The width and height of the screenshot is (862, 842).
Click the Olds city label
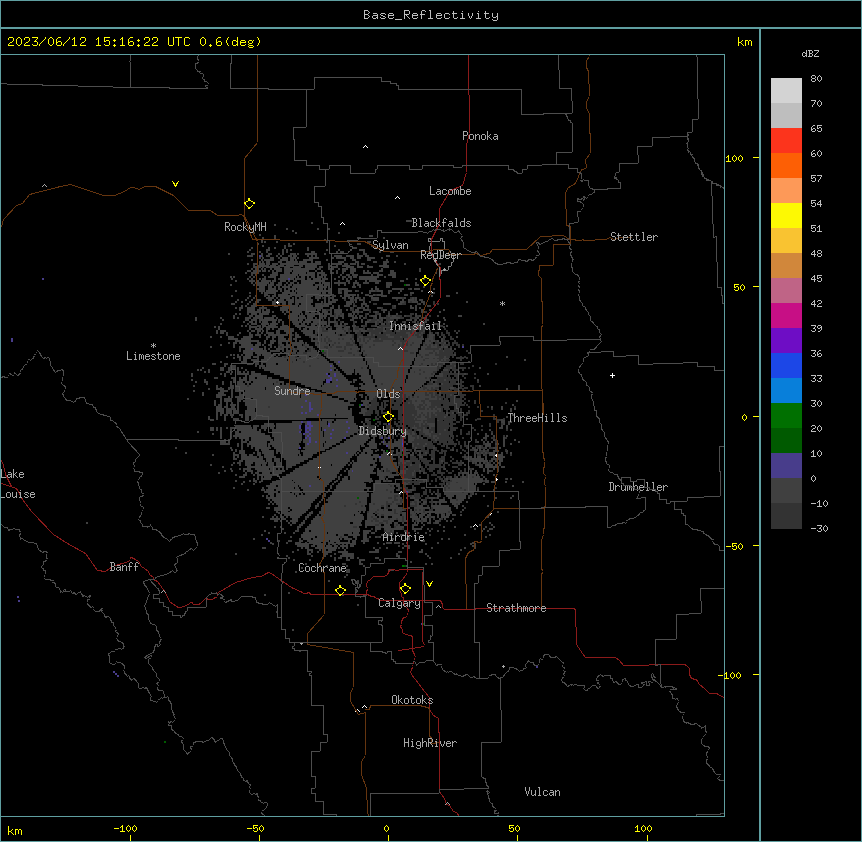pos(388,394)
